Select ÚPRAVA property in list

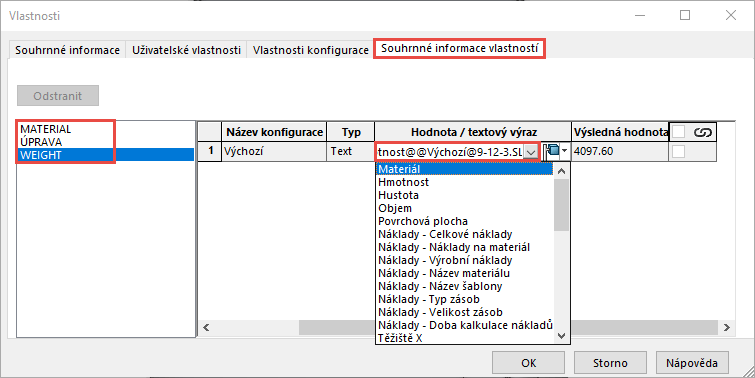41,142
